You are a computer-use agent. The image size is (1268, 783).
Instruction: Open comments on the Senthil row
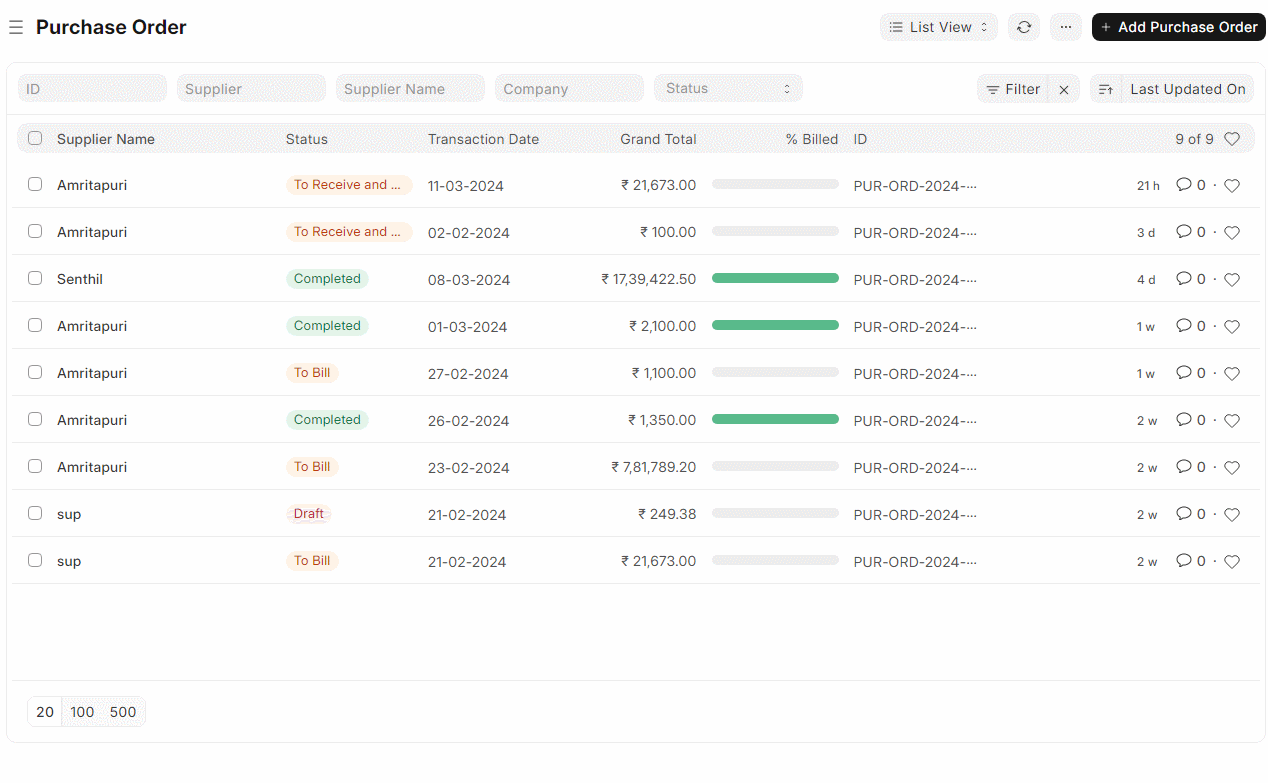(1184, 279)
